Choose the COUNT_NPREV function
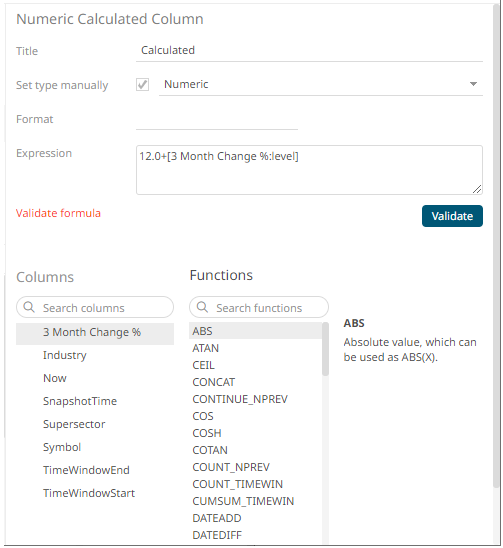The height and width of the screenshot is (548, 503). (255, 467)
